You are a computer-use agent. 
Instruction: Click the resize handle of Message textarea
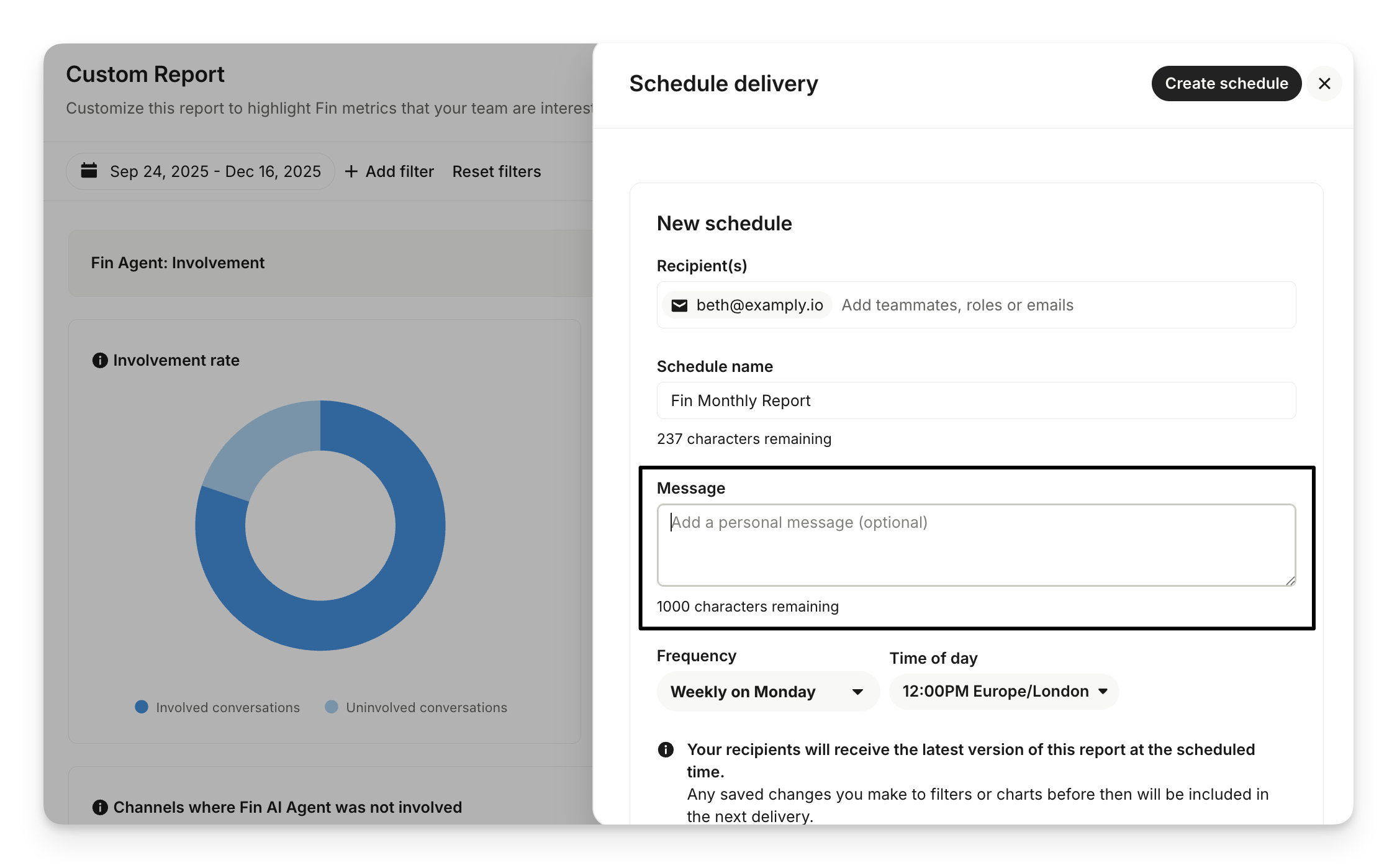coord(1290,581)
